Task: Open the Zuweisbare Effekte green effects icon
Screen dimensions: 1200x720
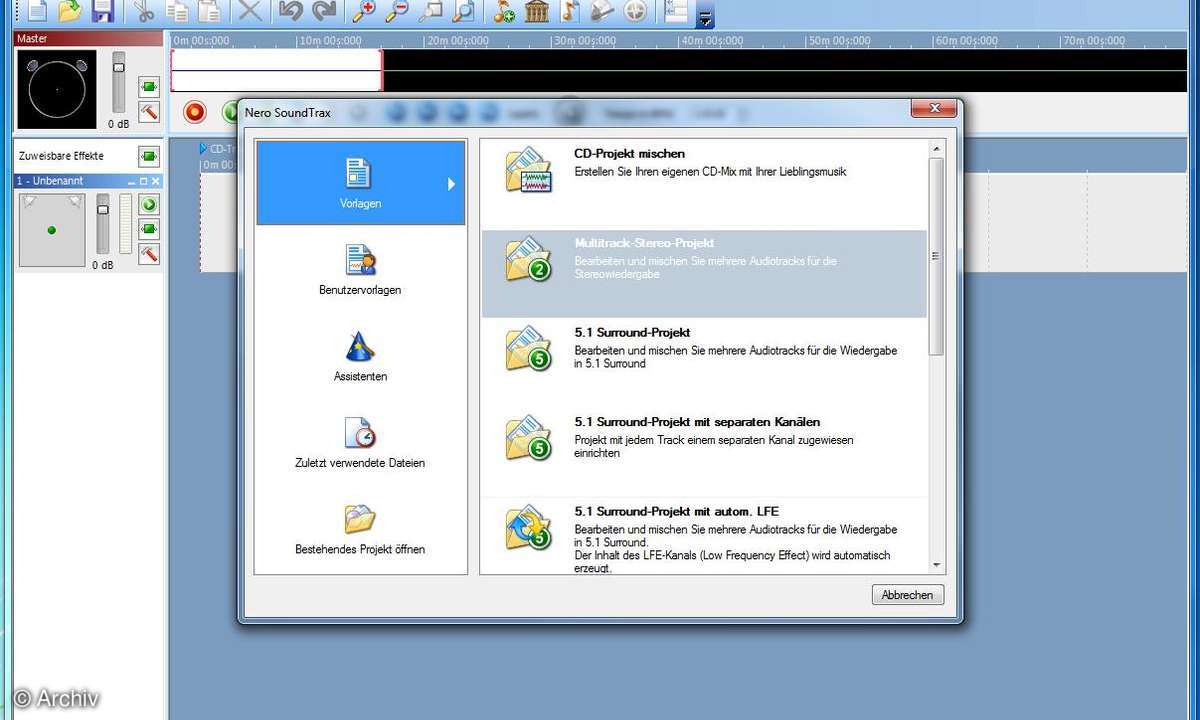Action: (x=149, y=156)
